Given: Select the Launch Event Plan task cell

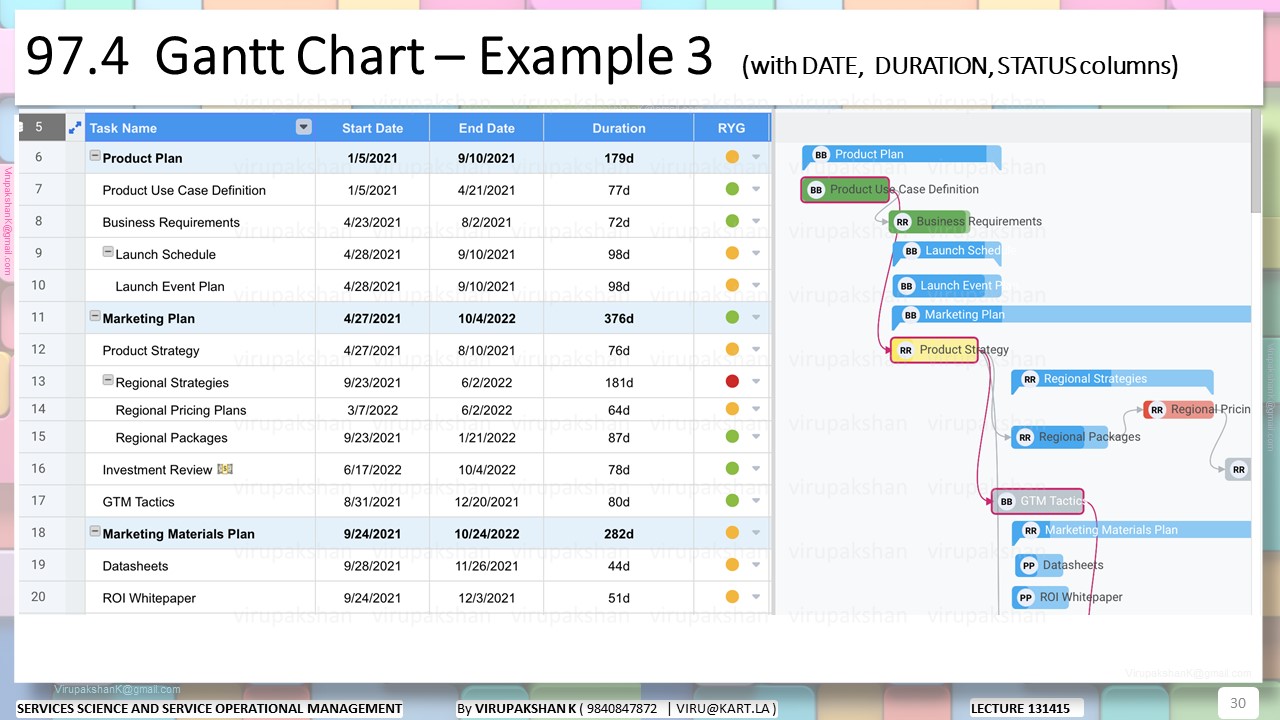Looking at the screenshot, I should (x=200, y=286).
